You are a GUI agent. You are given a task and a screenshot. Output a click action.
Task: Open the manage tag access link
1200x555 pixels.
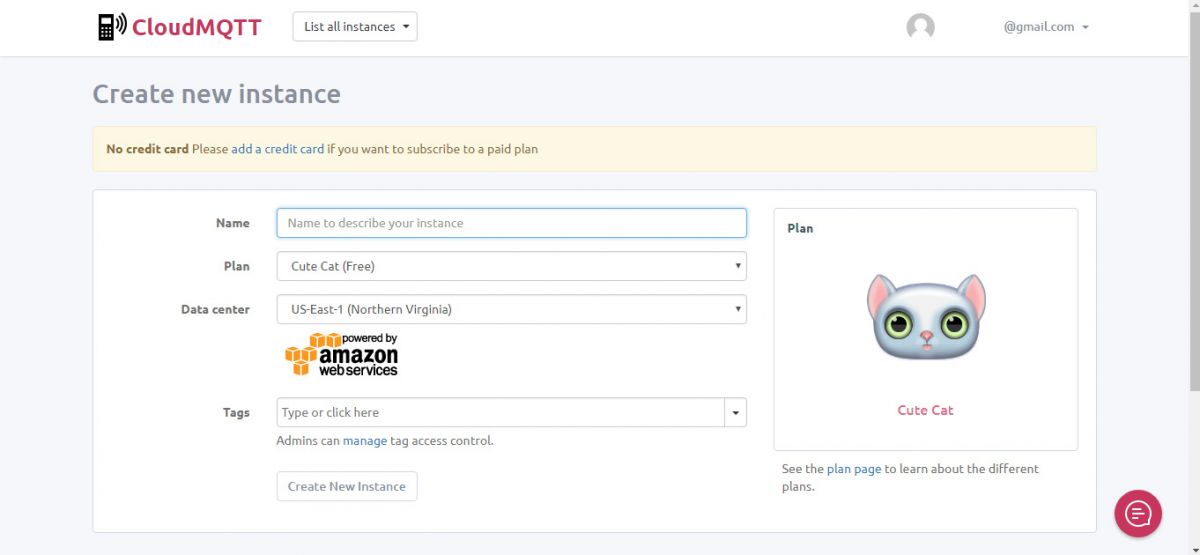coord(365,440)
